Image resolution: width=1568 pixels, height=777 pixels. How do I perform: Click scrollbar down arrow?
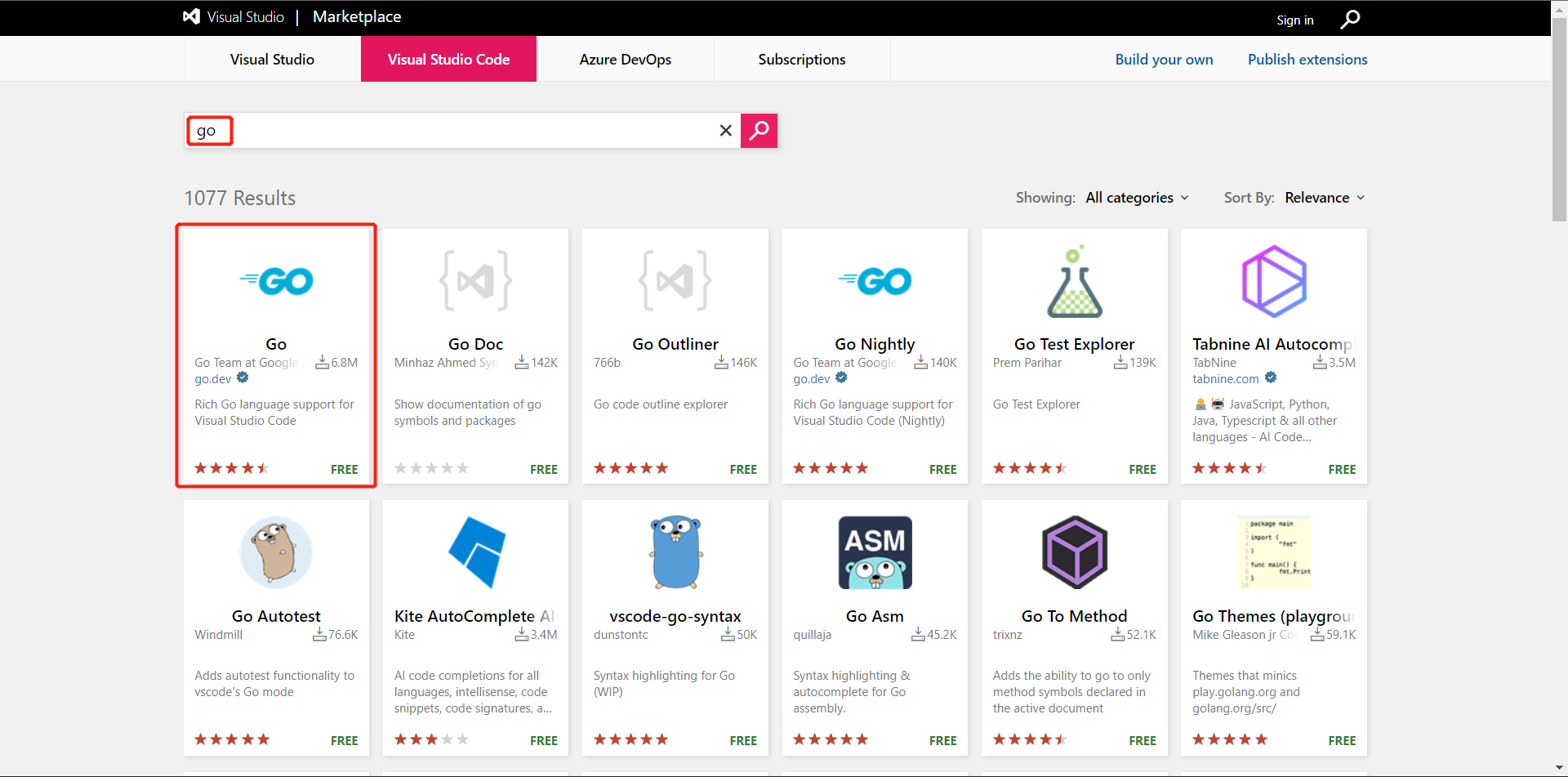coord(1559,769)
